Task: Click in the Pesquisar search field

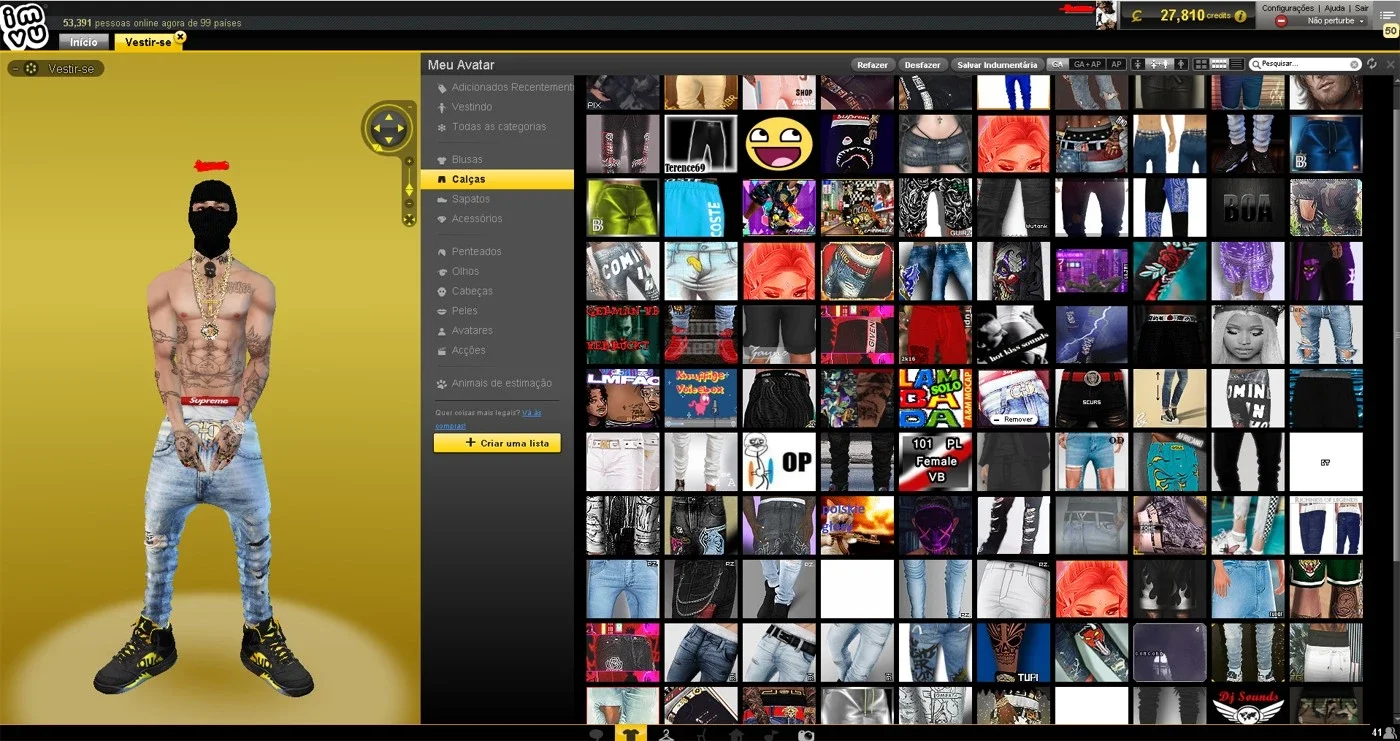Action: [1304, 64]
